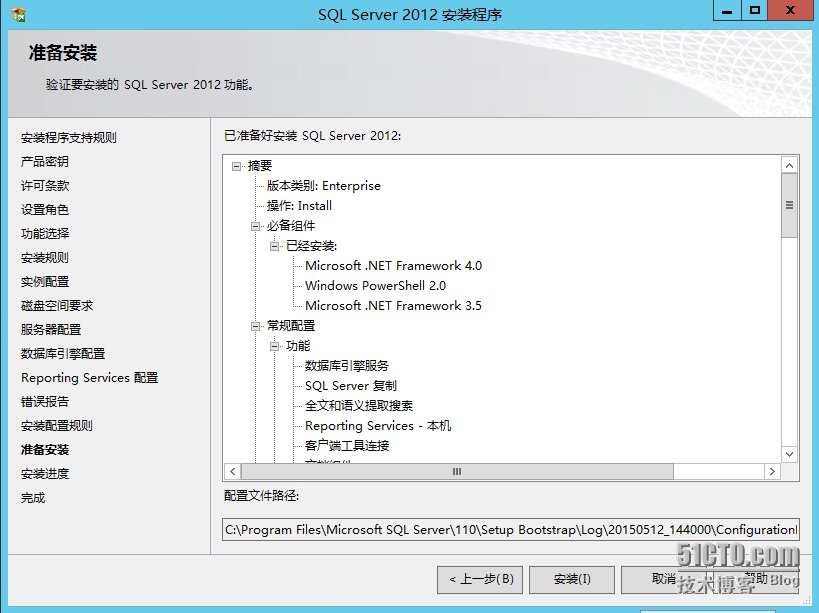Select 客户端工具连接 feature item

(347, 446)
